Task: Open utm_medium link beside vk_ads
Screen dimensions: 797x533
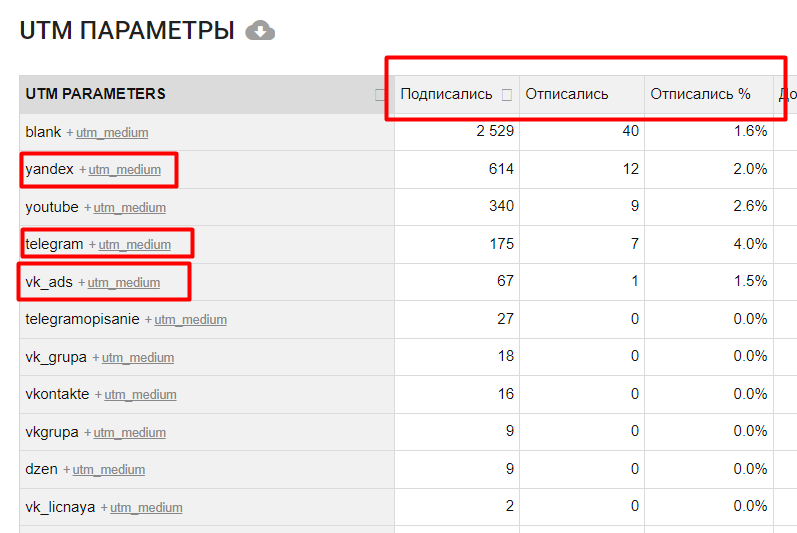Action: [x=124, y=283]
